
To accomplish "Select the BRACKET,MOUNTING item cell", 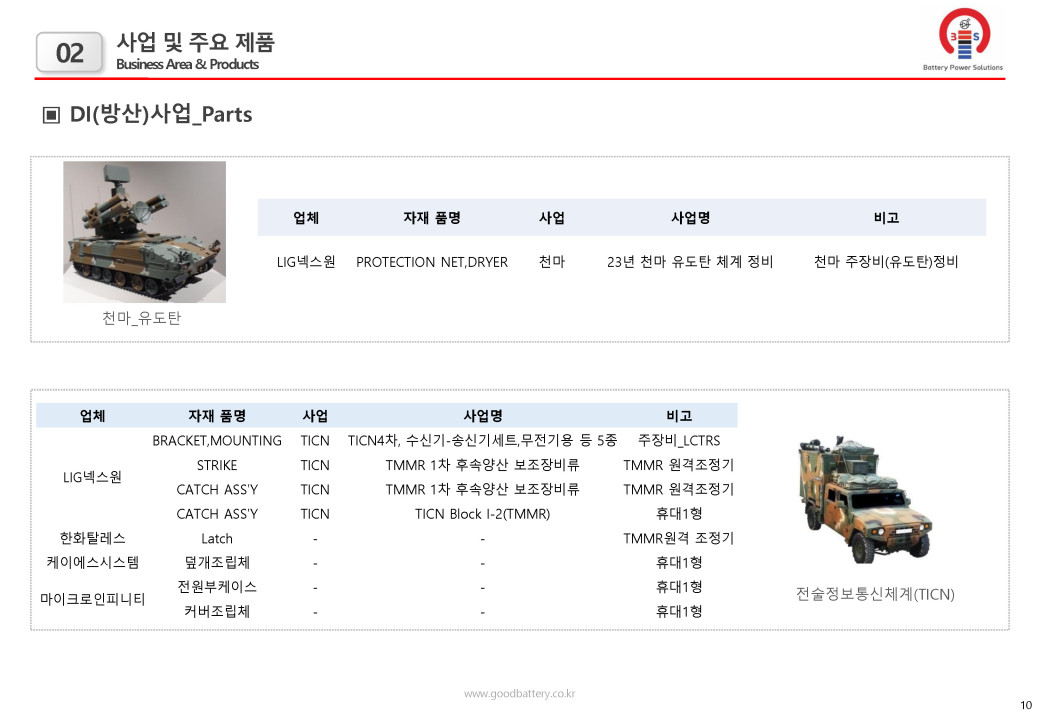I will tap(217, 440).
